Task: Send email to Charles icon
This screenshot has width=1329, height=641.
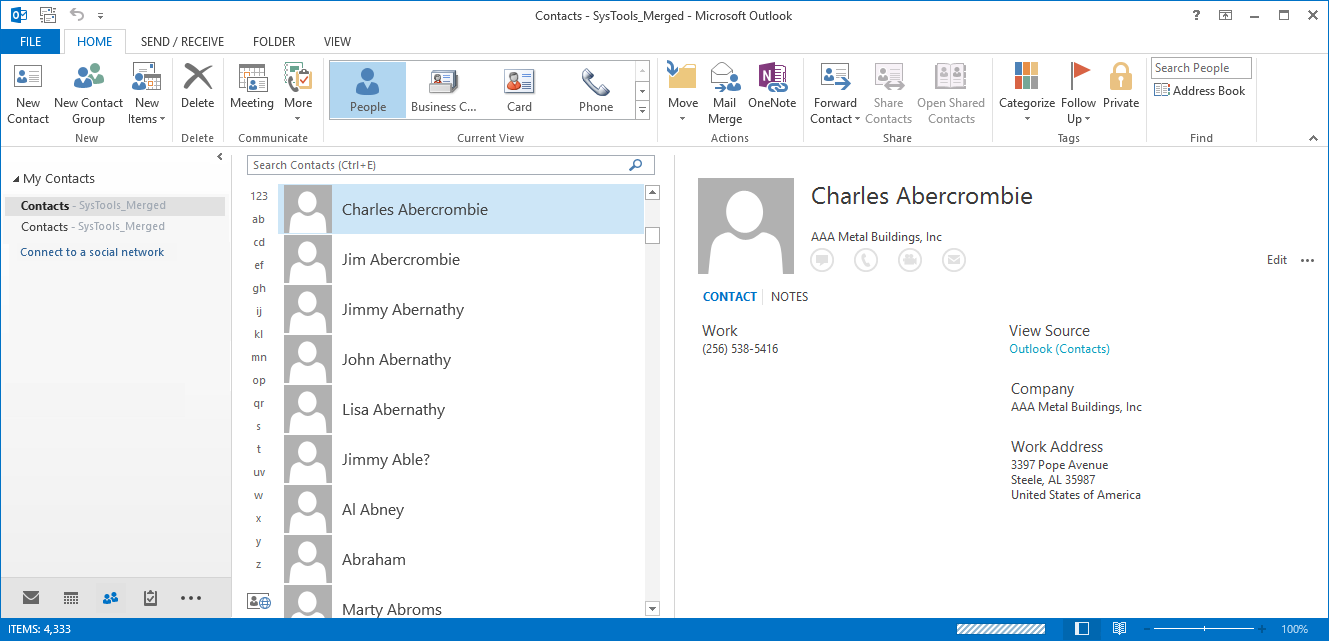Action: pyautogui.click(x=954, y=260)
